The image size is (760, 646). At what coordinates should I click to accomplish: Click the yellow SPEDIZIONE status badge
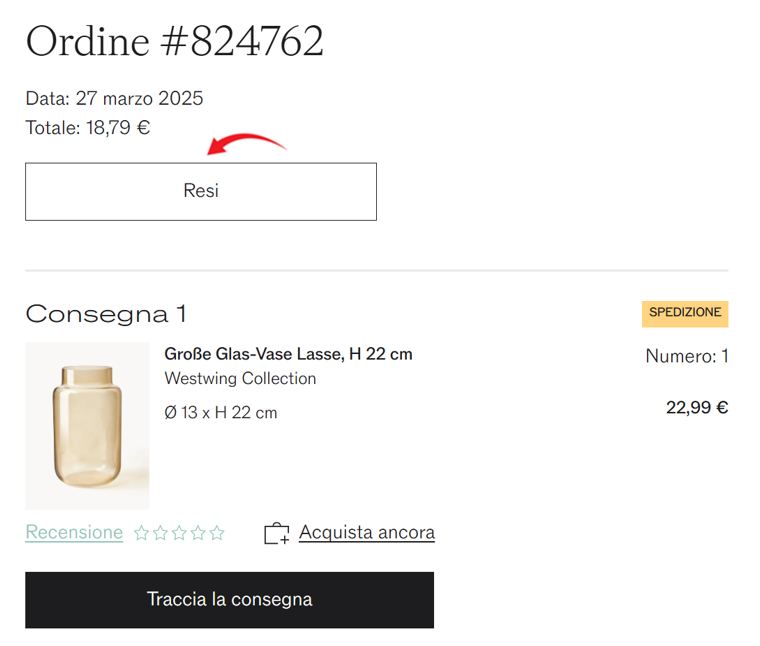click(x=685, y=313)
